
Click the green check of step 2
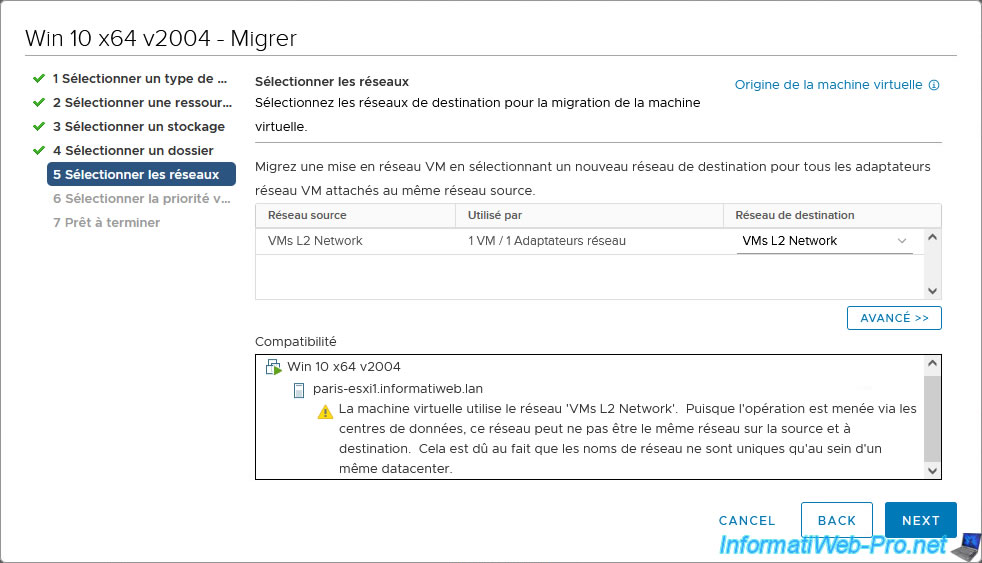coord(39,102)
